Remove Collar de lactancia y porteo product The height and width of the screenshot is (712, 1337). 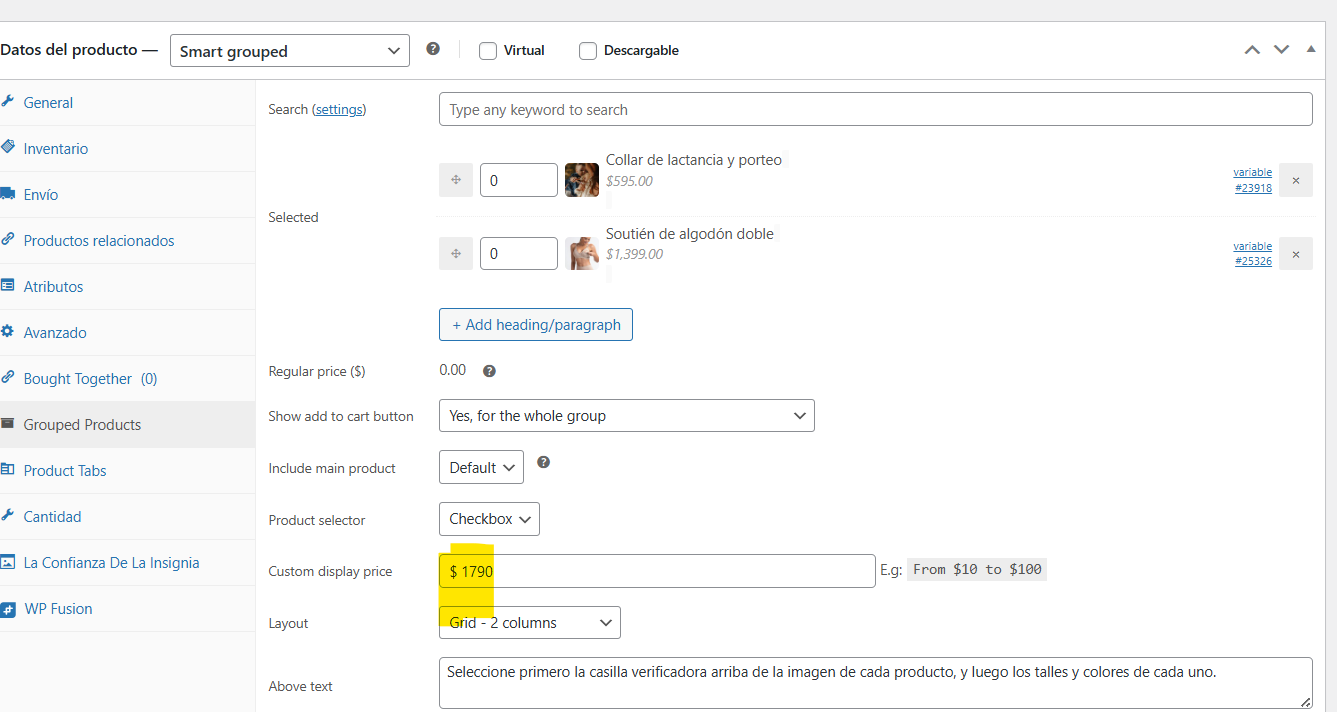tap(1295, 180)
